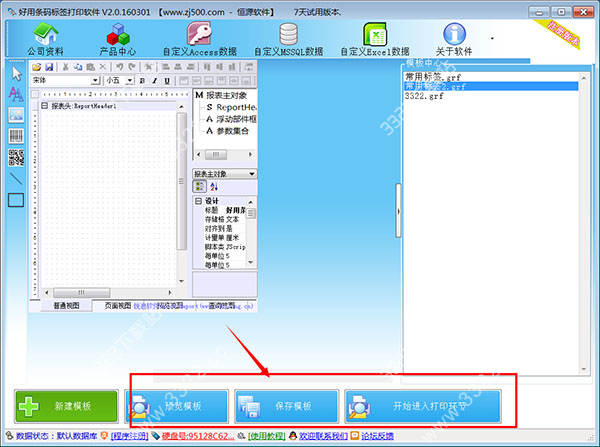Select the text label tool

pyautogui.click(x=16, y=94)
